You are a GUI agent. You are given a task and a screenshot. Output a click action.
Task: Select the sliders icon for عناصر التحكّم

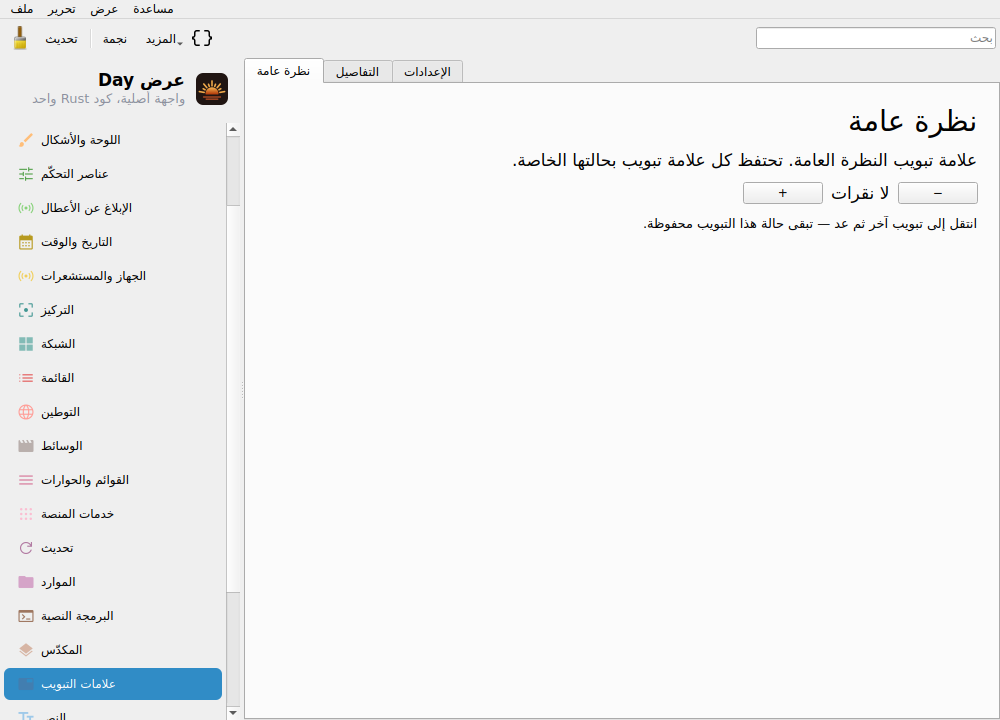click(x=26, y=174)
